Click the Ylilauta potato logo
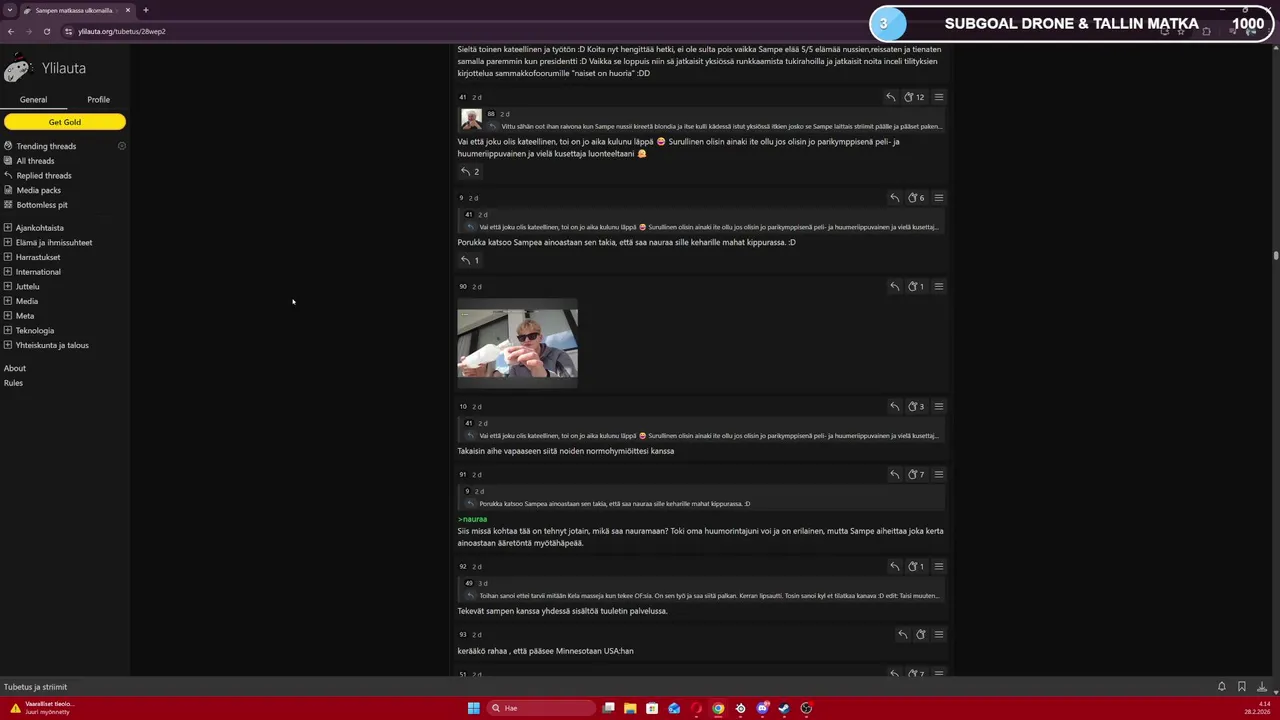Screen dimensions: 1280x720 click(17, 69)
